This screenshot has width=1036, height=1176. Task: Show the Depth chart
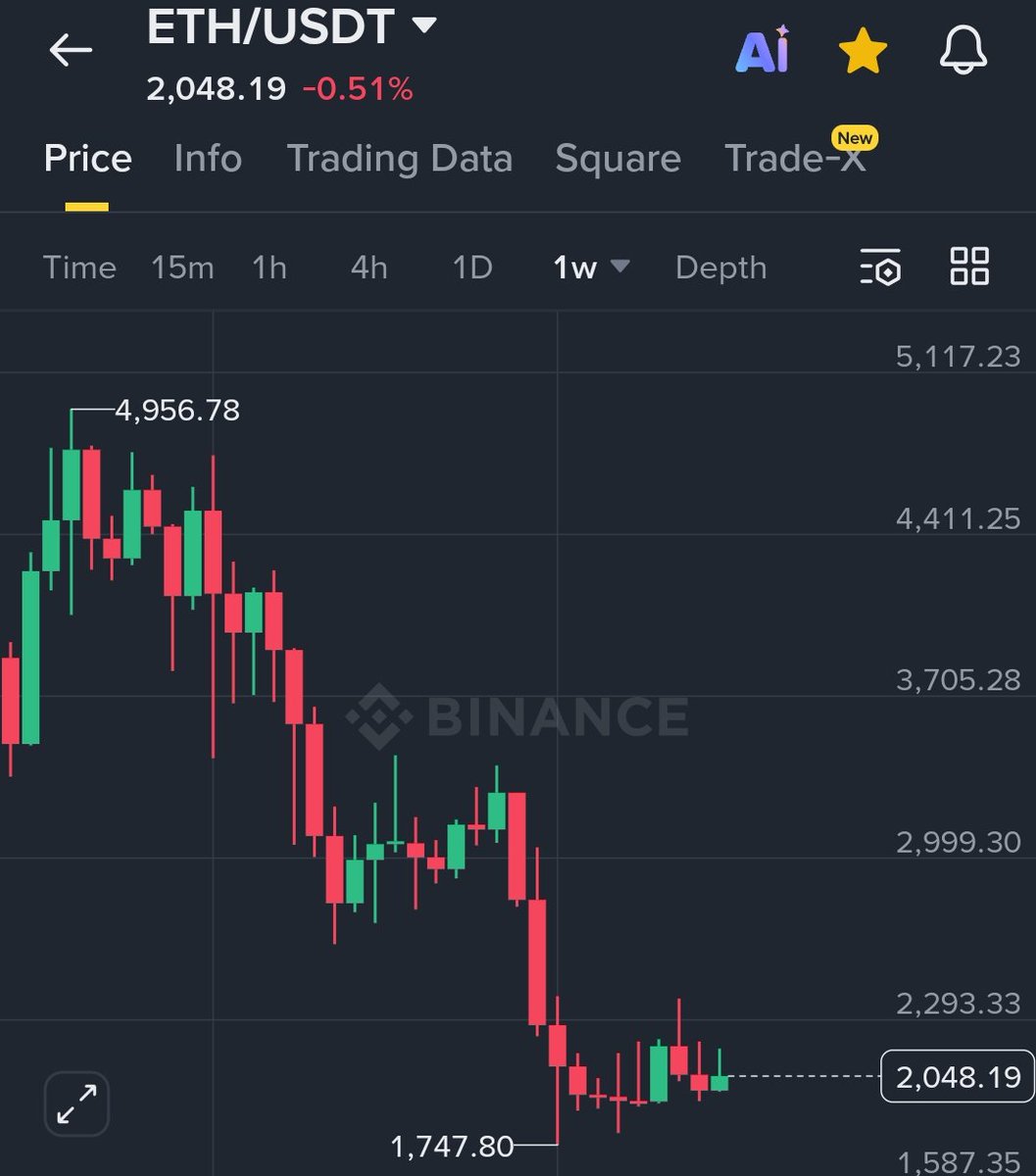click(720, 268)
